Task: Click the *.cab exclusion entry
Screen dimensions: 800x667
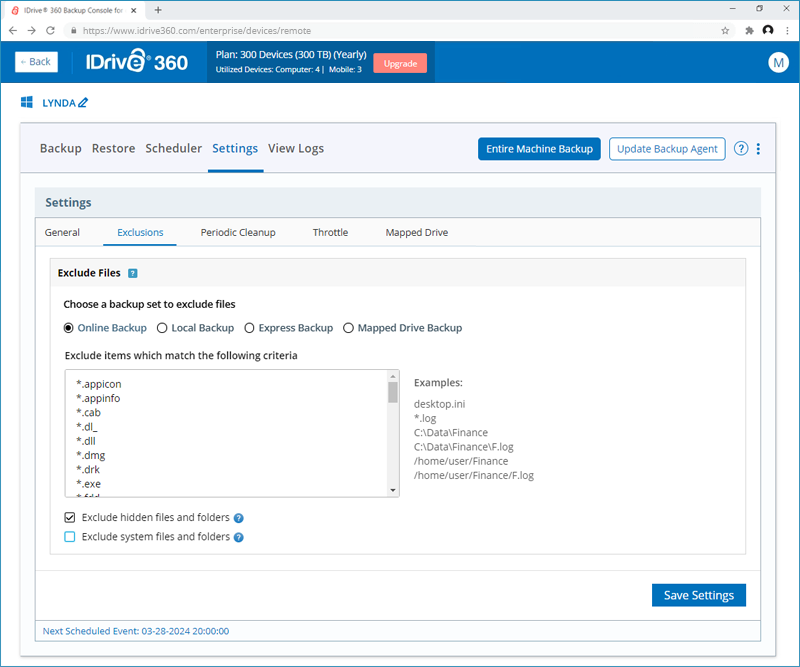Action: [88, 413]
